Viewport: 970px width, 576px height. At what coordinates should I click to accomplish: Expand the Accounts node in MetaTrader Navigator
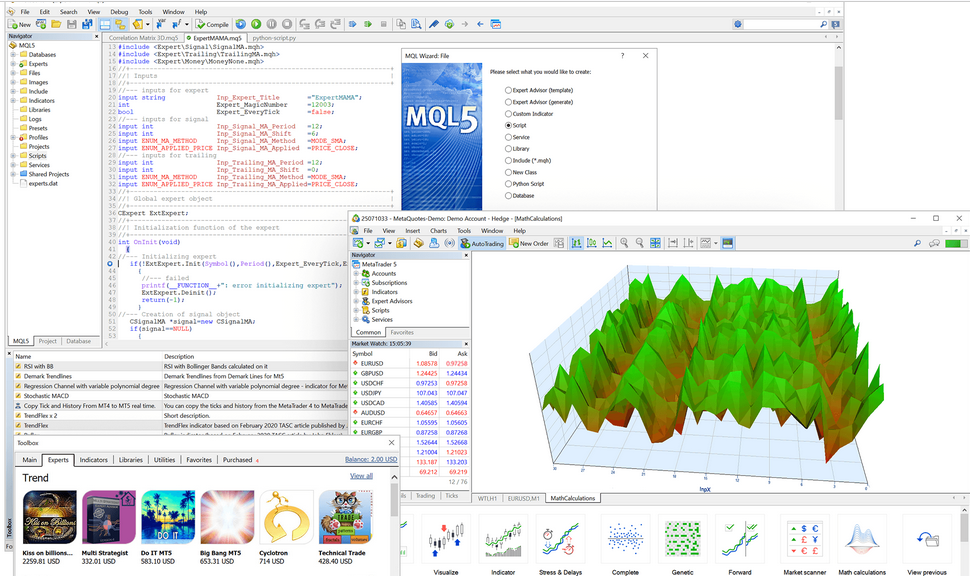[x=356, y=273]
